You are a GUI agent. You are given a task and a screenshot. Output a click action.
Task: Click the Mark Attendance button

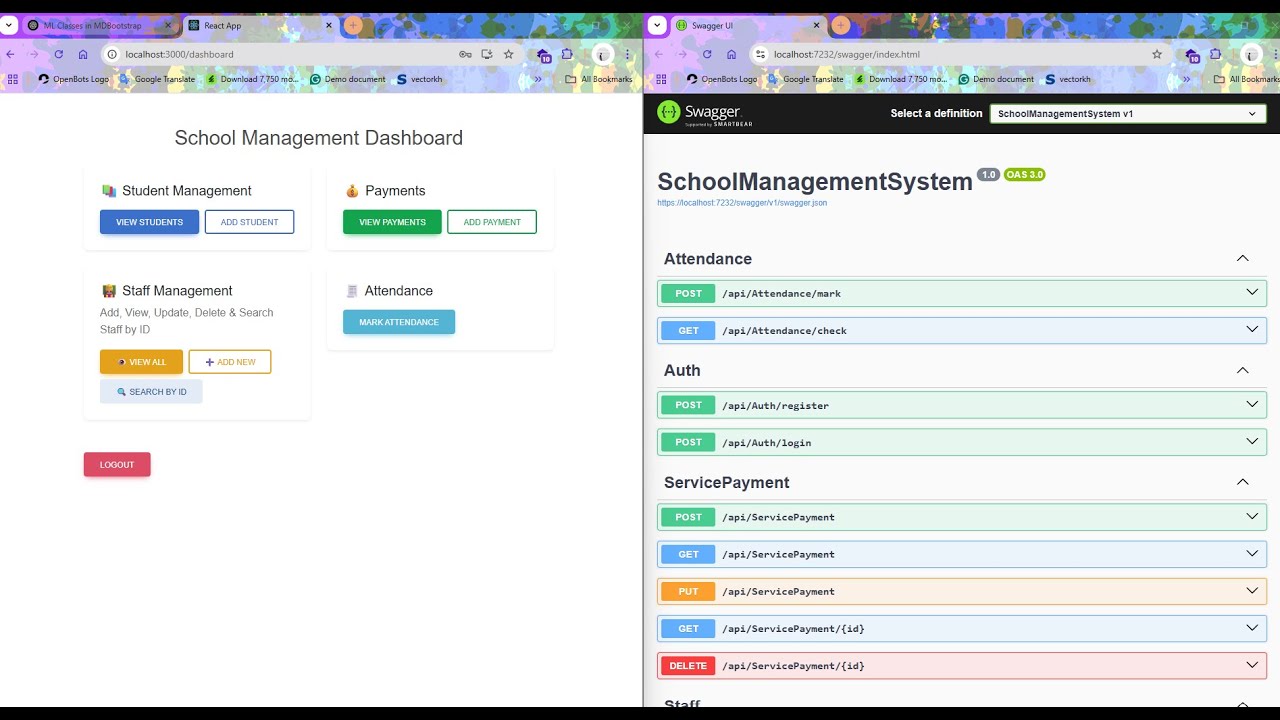(399, 322)
